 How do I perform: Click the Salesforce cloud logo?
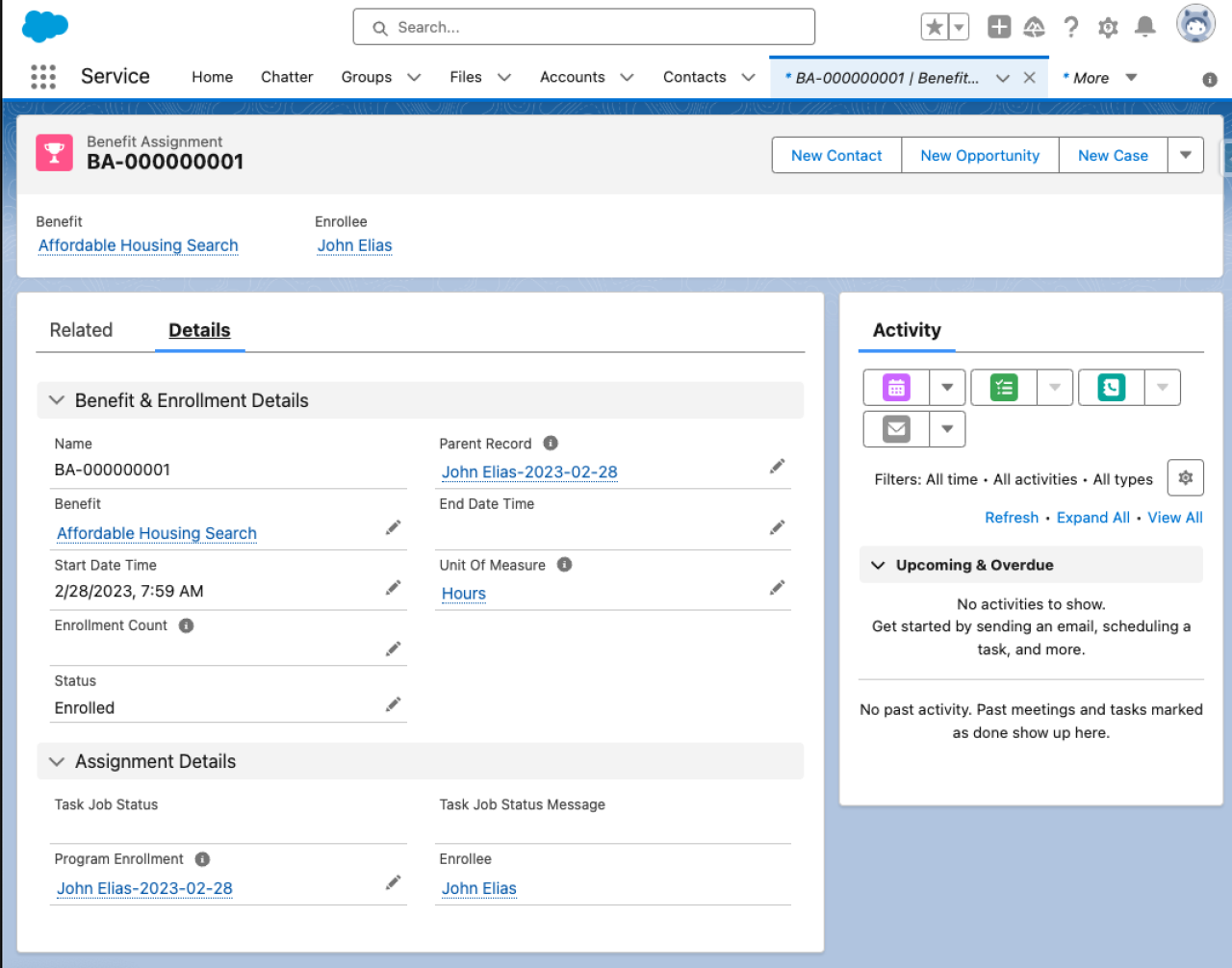pos(44,26)
